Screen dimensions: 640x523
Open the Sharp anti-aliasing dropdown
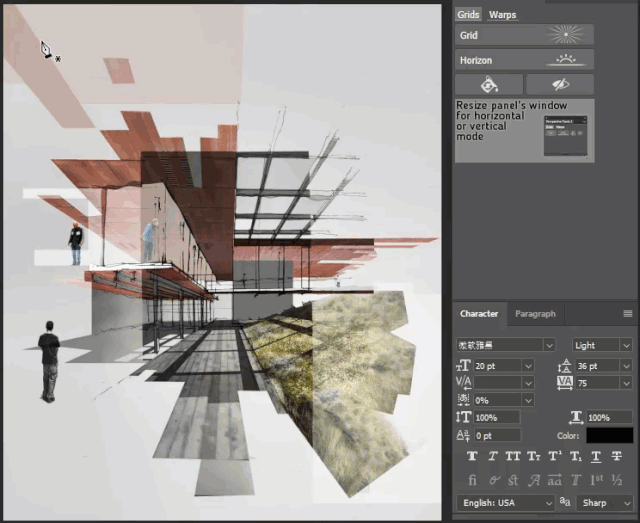click(604, 503)
